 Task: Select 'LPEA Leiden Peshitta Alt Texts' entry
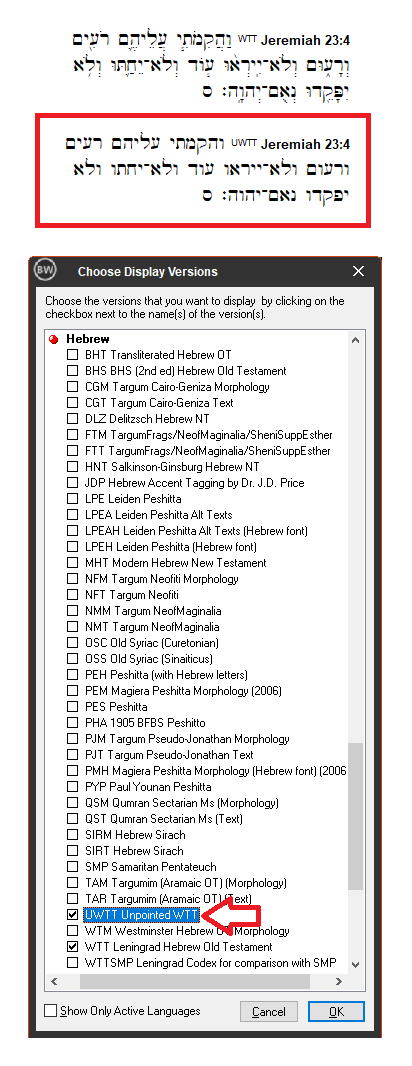pyautogui.click(x=158, y=515)
